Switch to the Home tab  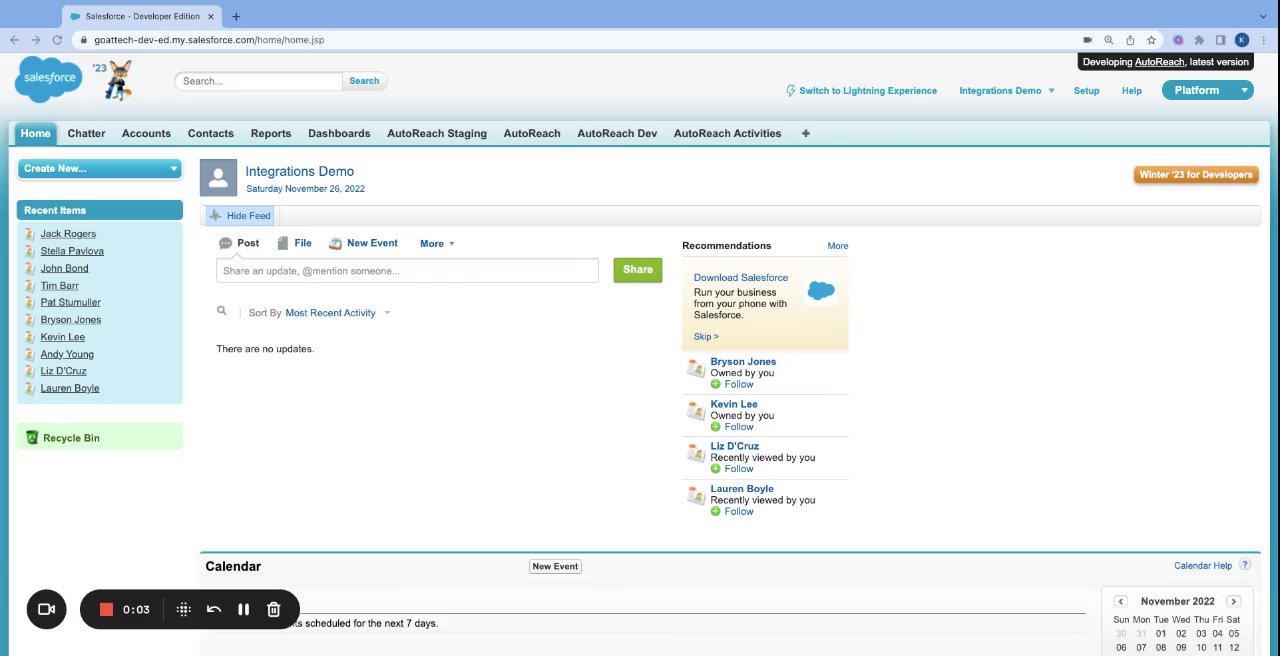pos(35,133)
